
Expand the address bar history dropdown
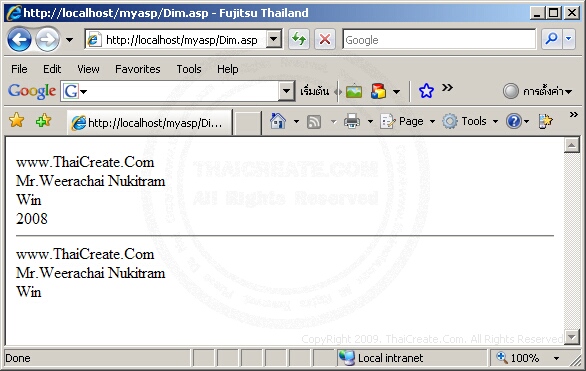coord(274,39)
